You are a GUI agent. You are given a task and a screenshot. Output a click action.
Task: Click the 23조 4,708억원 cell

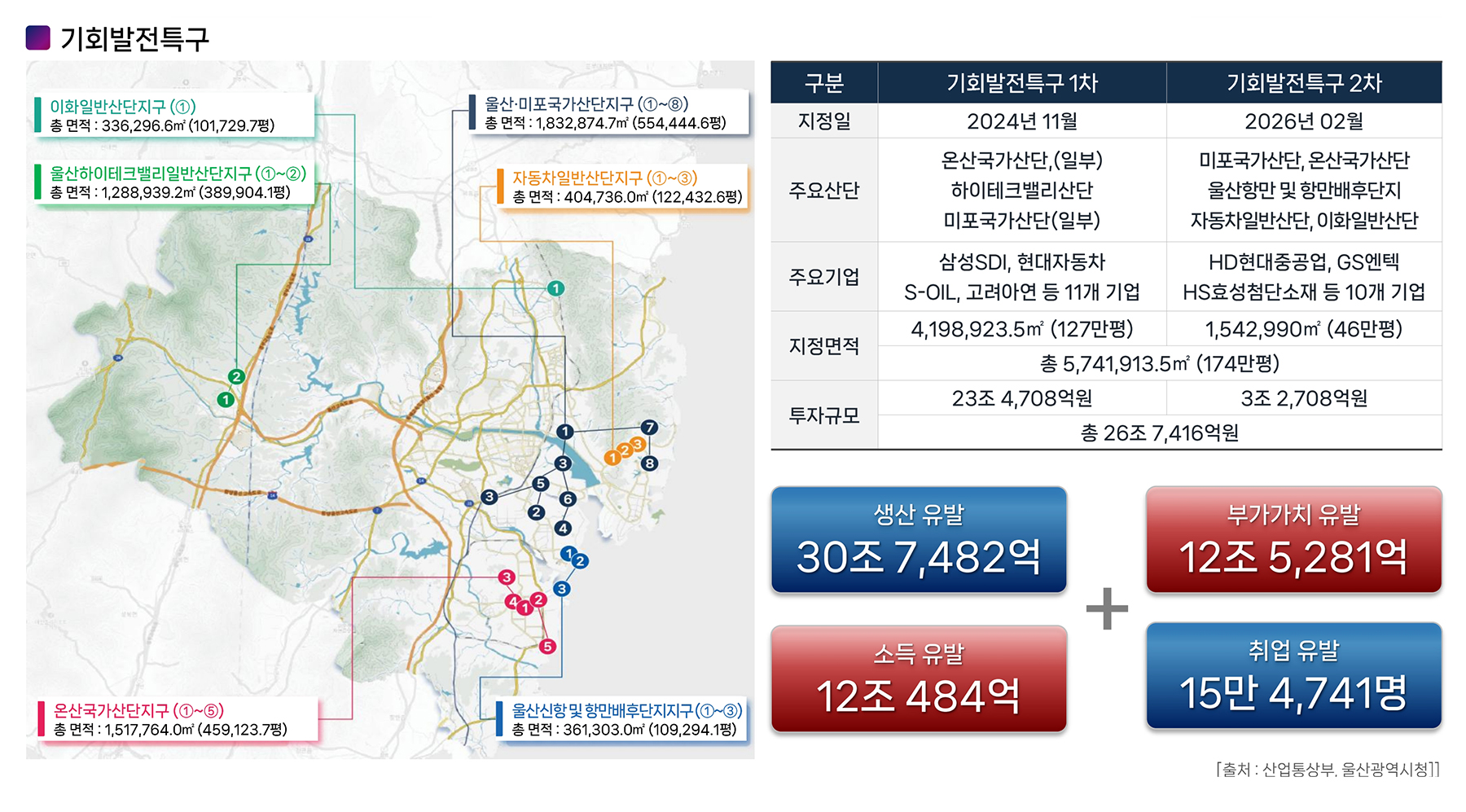1022,398
